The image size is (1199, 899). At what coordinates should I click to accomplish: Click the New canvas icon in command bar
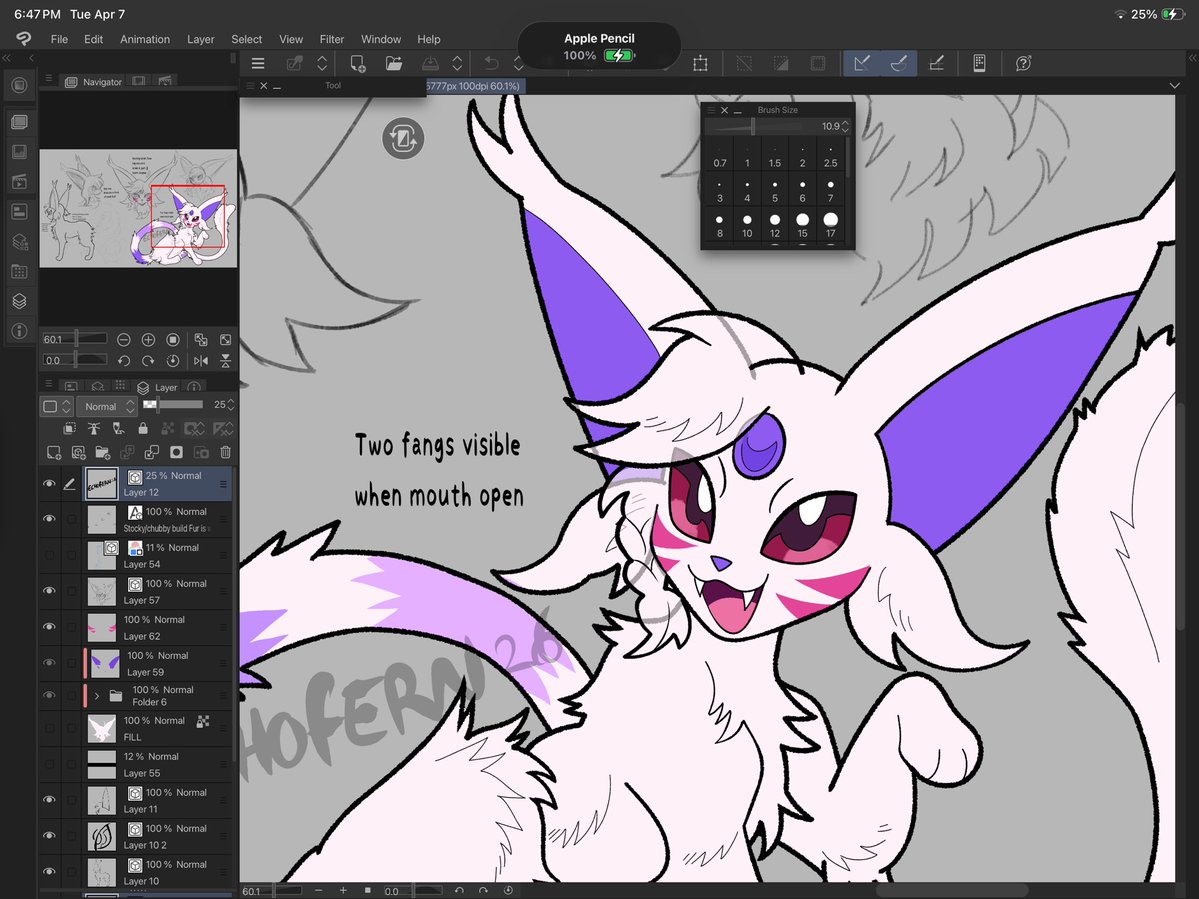[357, 63]
